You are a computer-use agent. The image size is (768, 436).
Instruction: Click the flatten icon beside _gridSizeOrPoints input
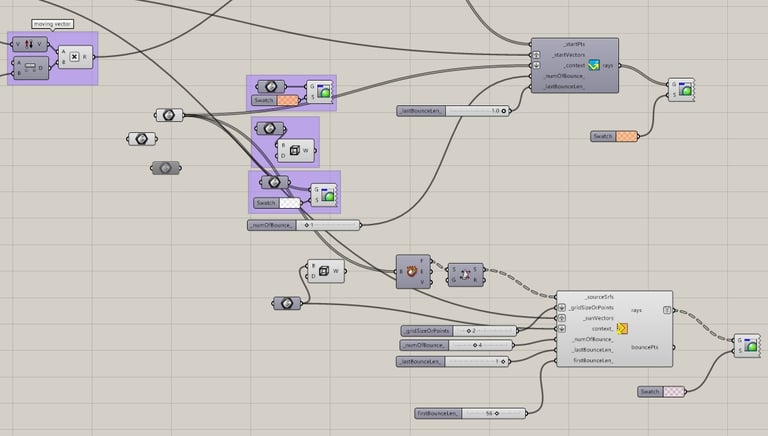tap(562, 308)
